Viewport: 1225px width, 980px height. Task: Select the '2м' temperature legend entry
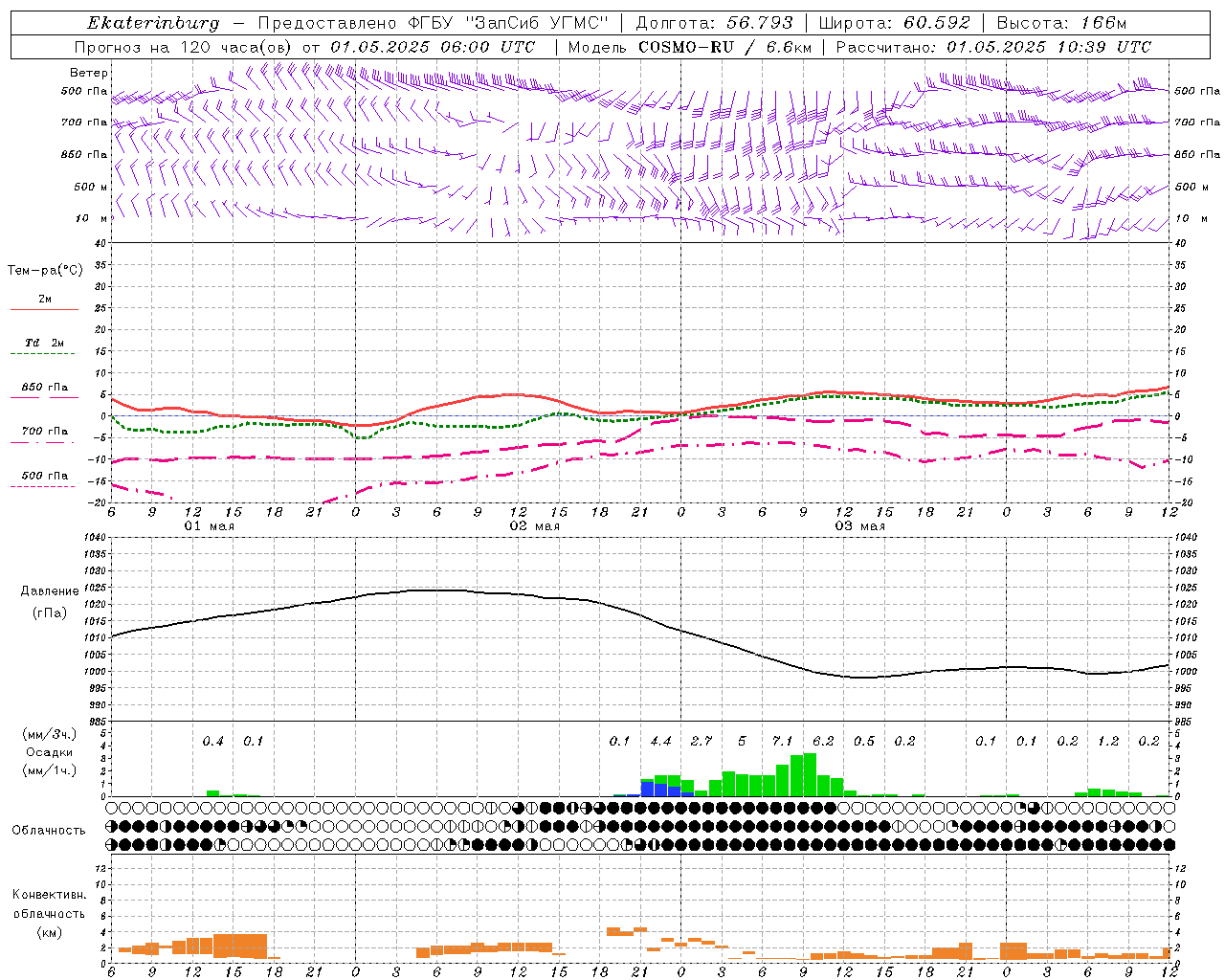pos(45,300)
